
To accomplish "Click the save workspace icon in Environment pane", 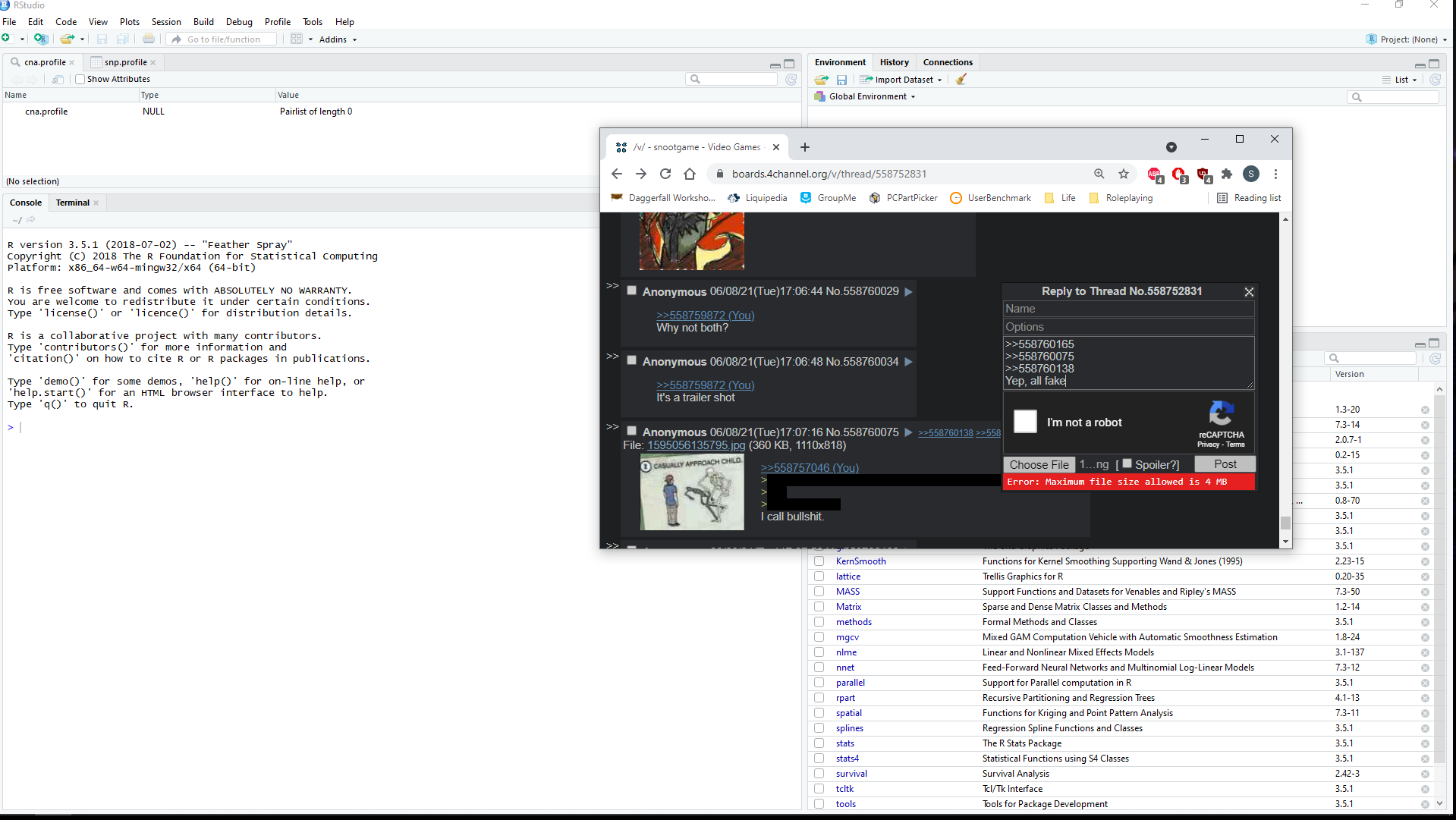I will point(841,80).
